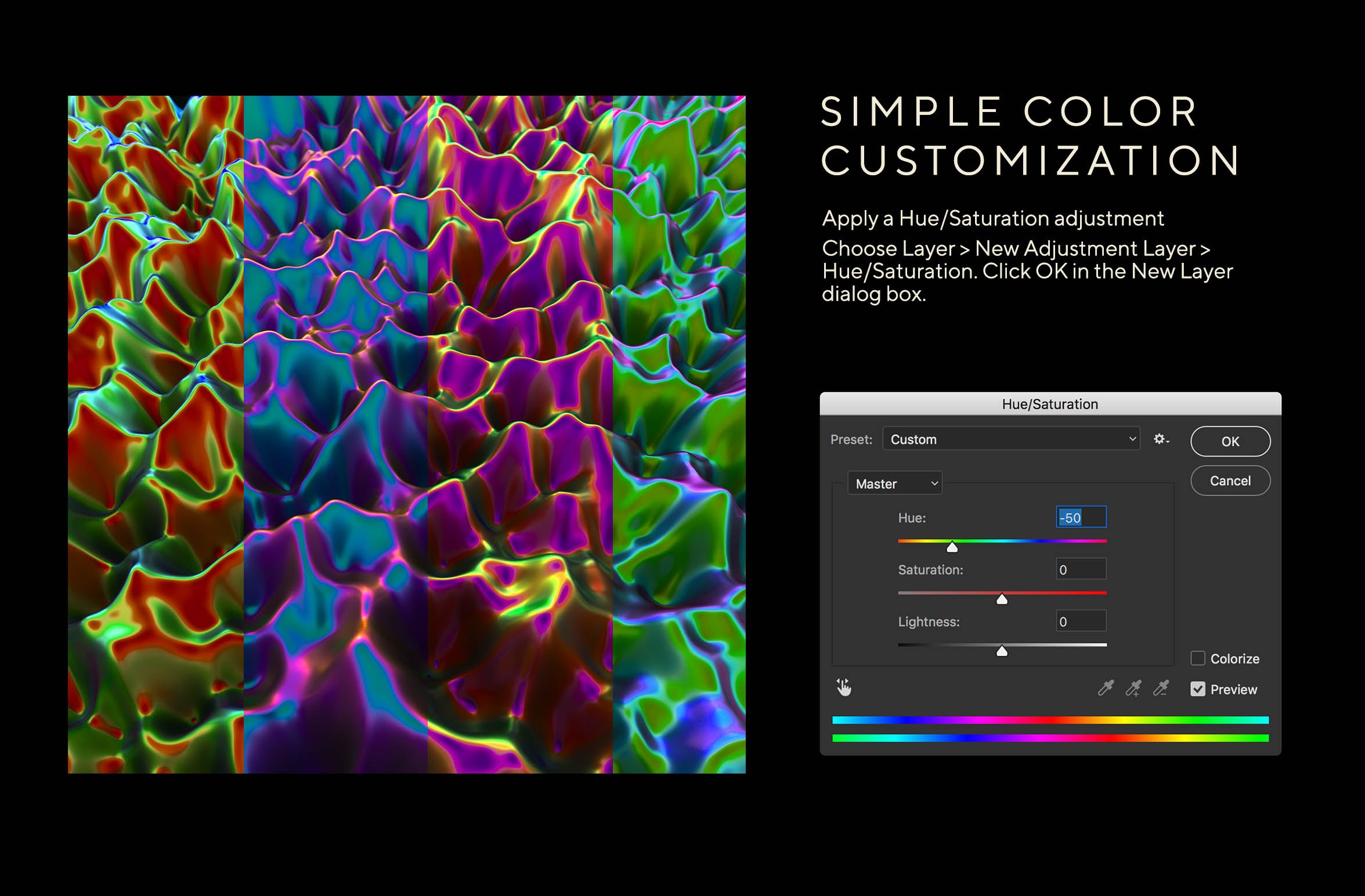The width and height of the screenshot is (1365, 896).
Task: Click the Hue slider handle
Action: point(952,547)
